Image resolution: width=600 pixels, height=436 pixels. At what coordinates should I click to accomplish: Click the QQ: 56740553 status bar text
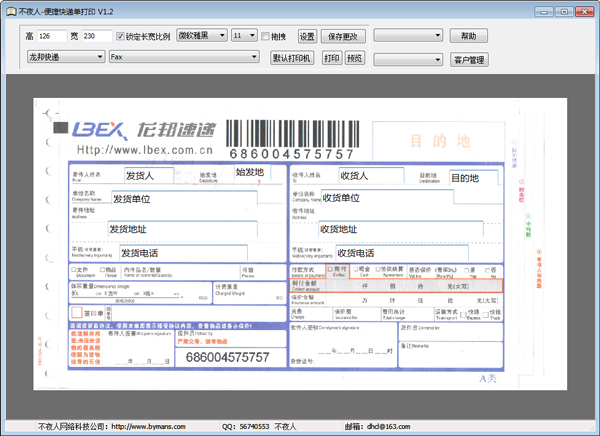tap(245, 426)
